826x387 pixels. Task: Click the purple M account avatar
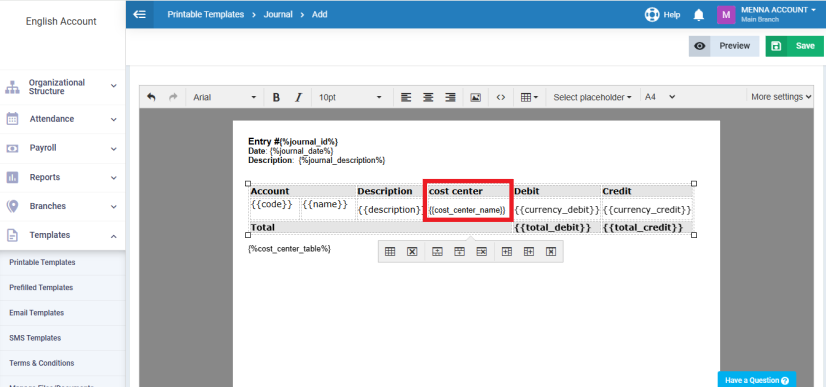726,15
